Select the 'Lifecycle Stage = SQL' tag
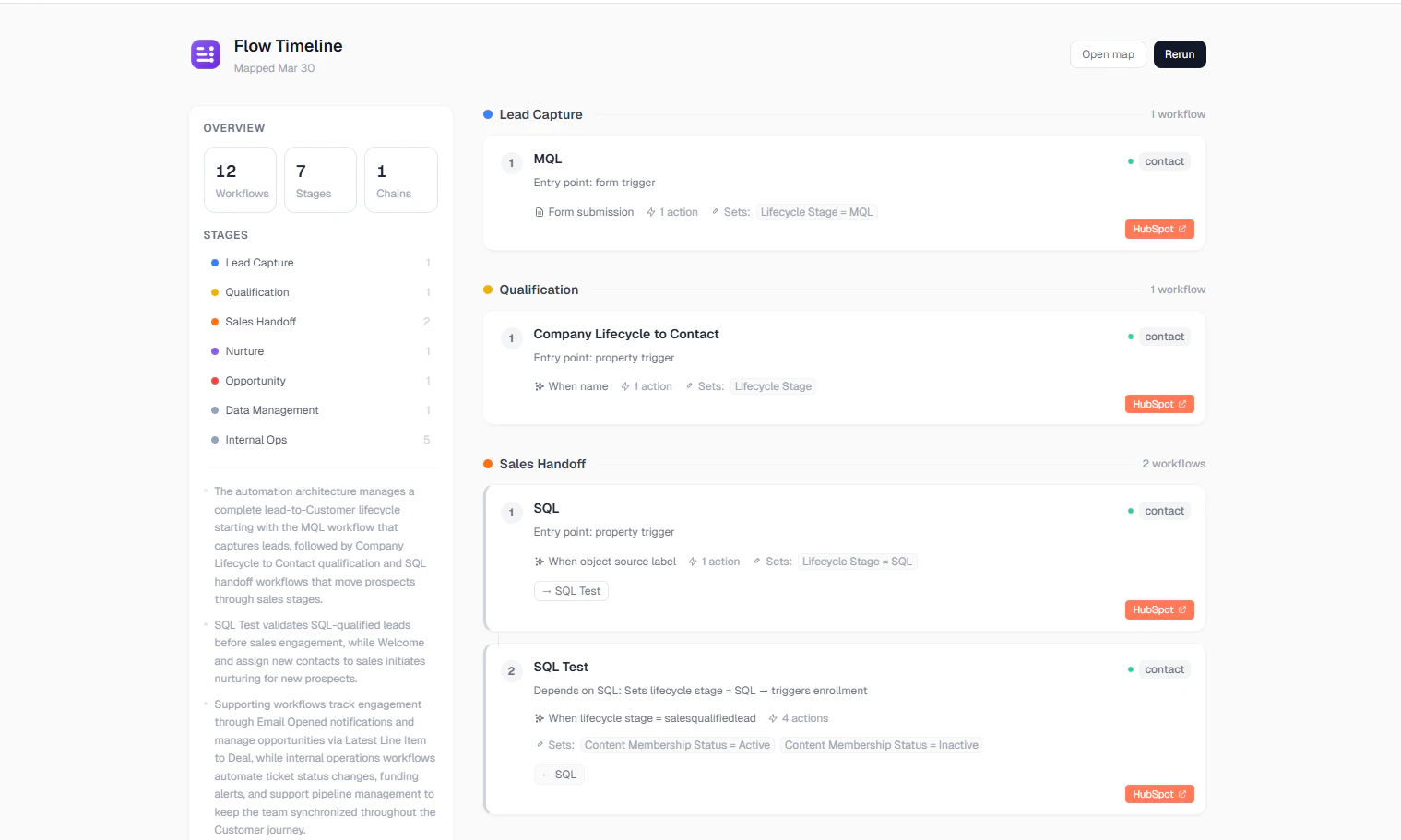The image size is (1401, 840). click(858, 561)
